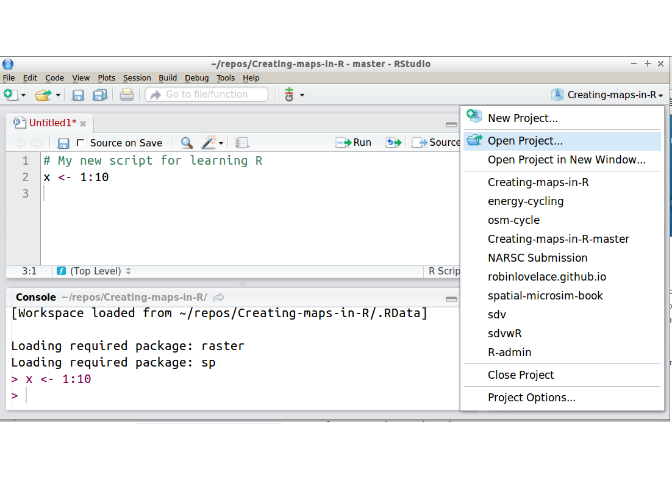Select the energy-cycling project
This screenshot has height=480, width=672.
pos(562,201)
